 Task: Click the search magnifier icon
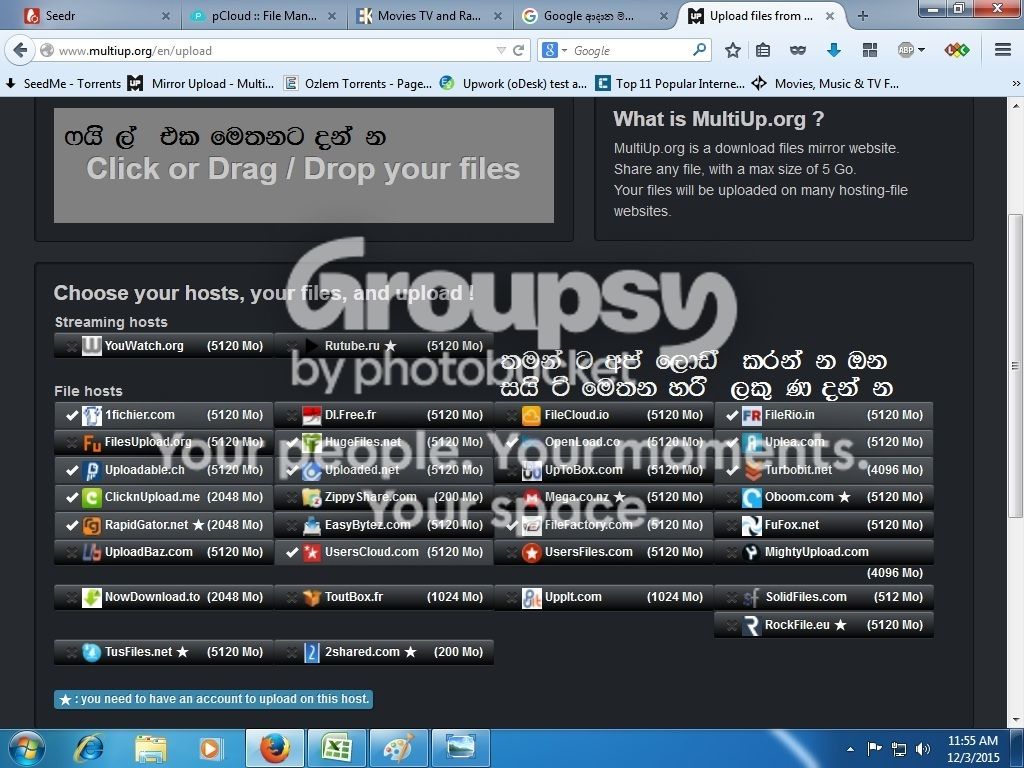699,50
